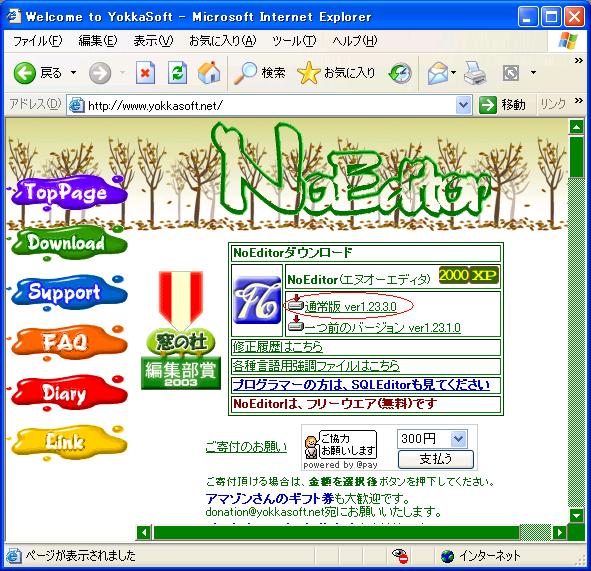Open the Forward history dropdown arrow
The image size is (591, 571).
tap(122, 72)
